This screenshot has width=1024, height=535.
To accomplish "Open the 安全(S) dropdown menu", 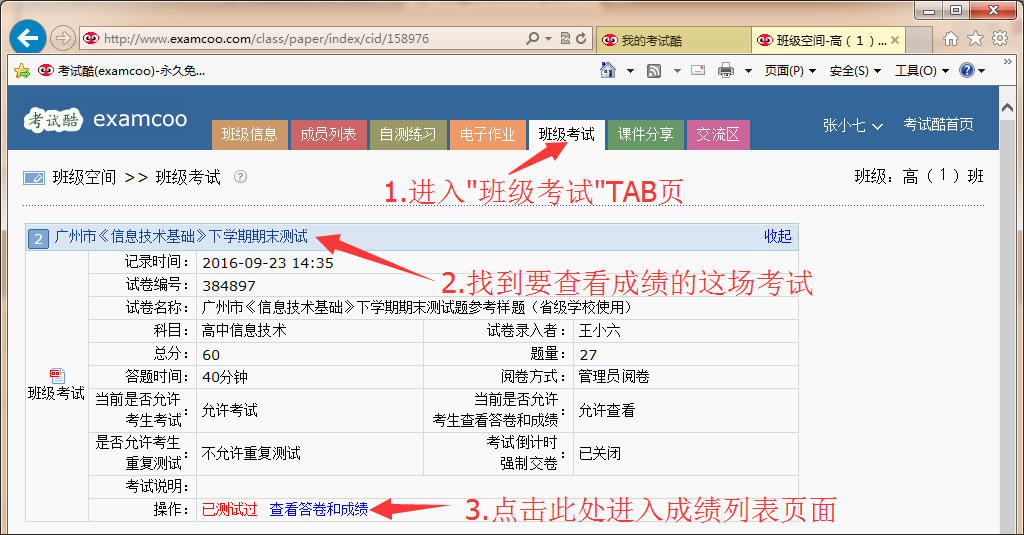I will [856, 71].
